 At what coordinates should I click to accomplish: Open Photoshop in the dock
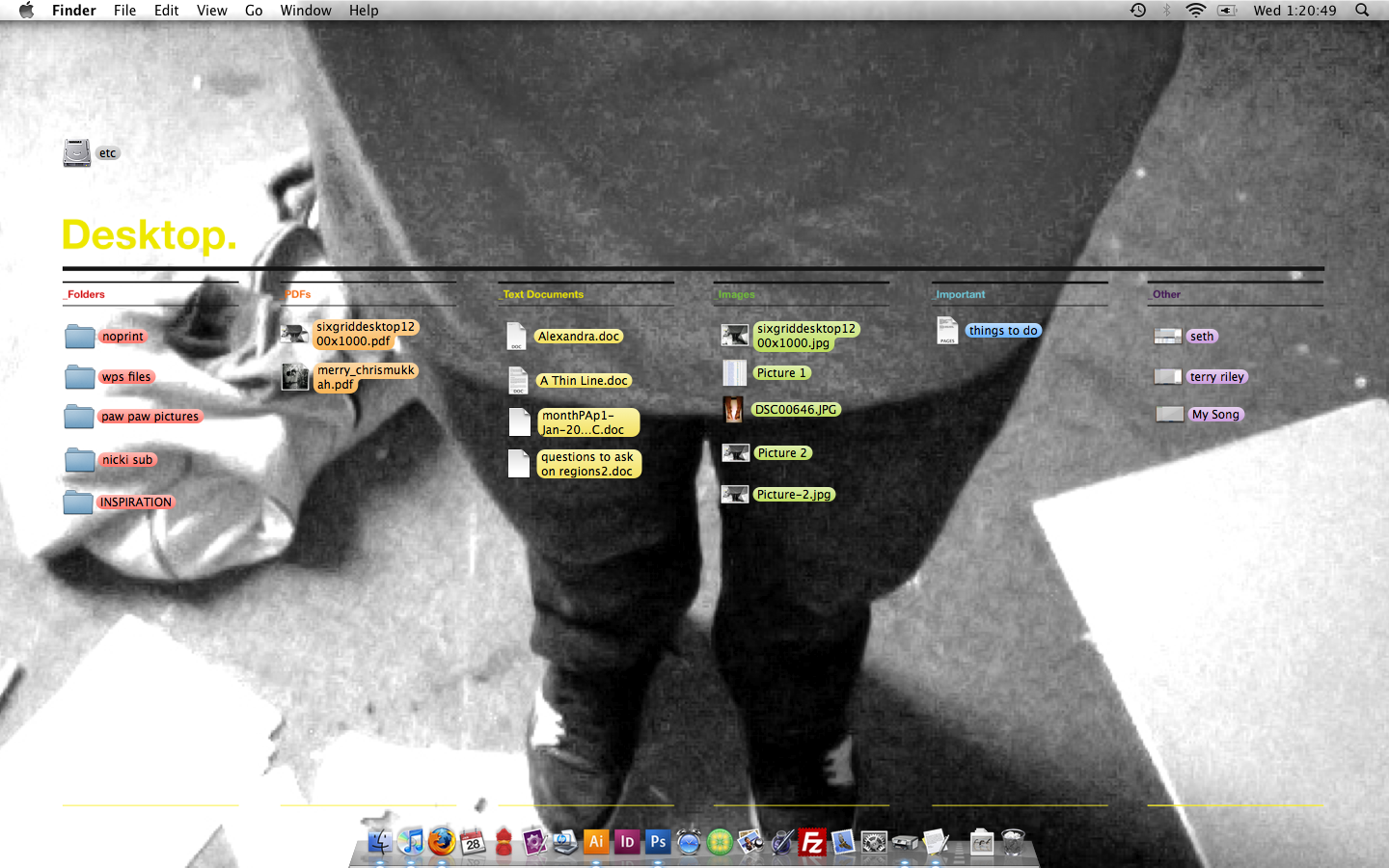coord(658,842)
